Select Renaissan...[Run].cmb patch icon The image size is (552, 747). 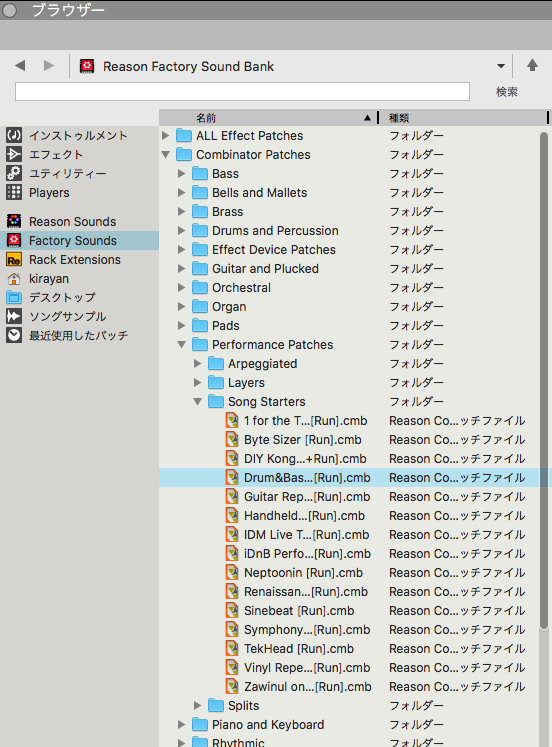pos(232,592)
